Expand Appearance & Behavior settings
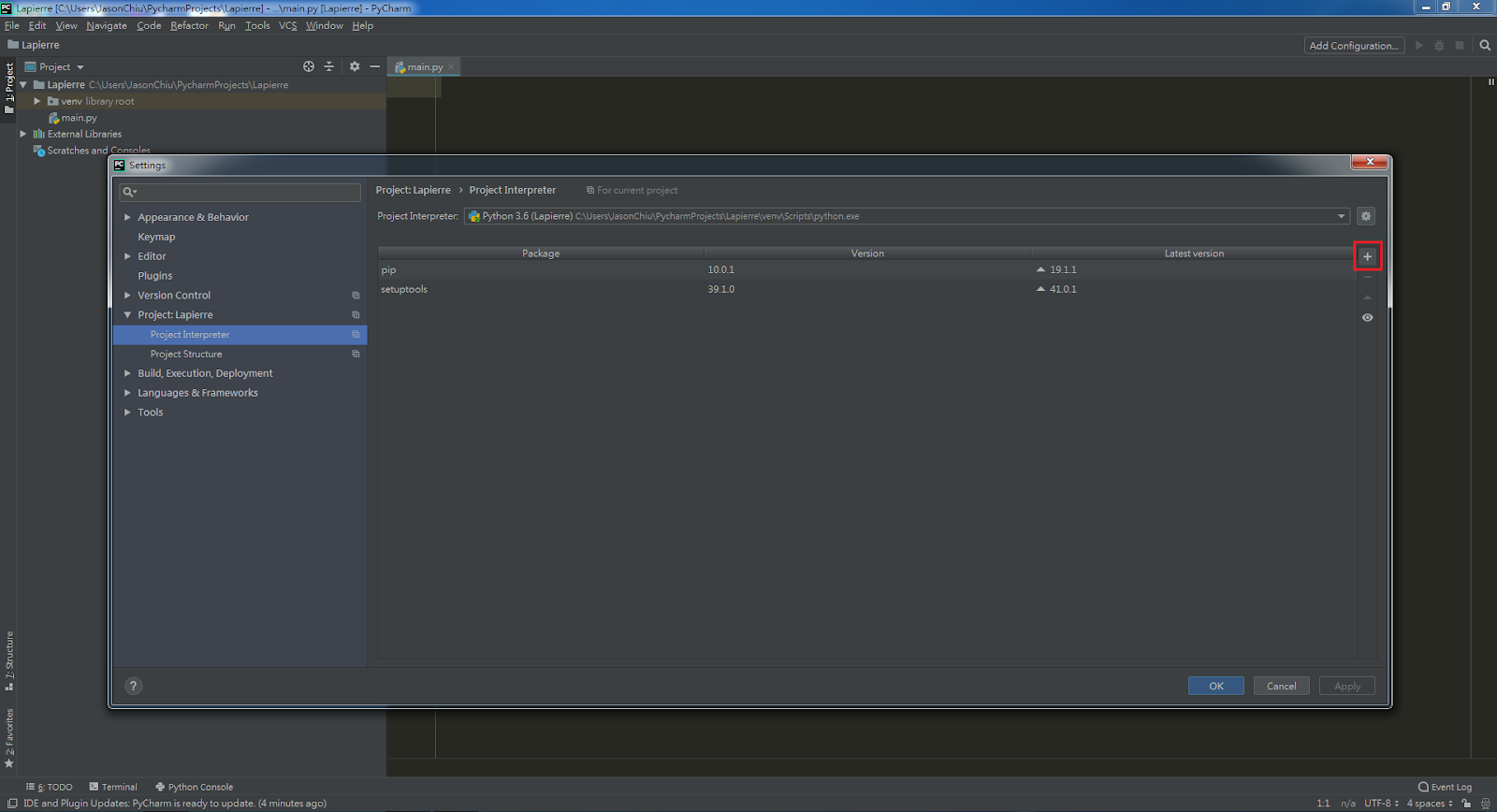 coord(127,217)
